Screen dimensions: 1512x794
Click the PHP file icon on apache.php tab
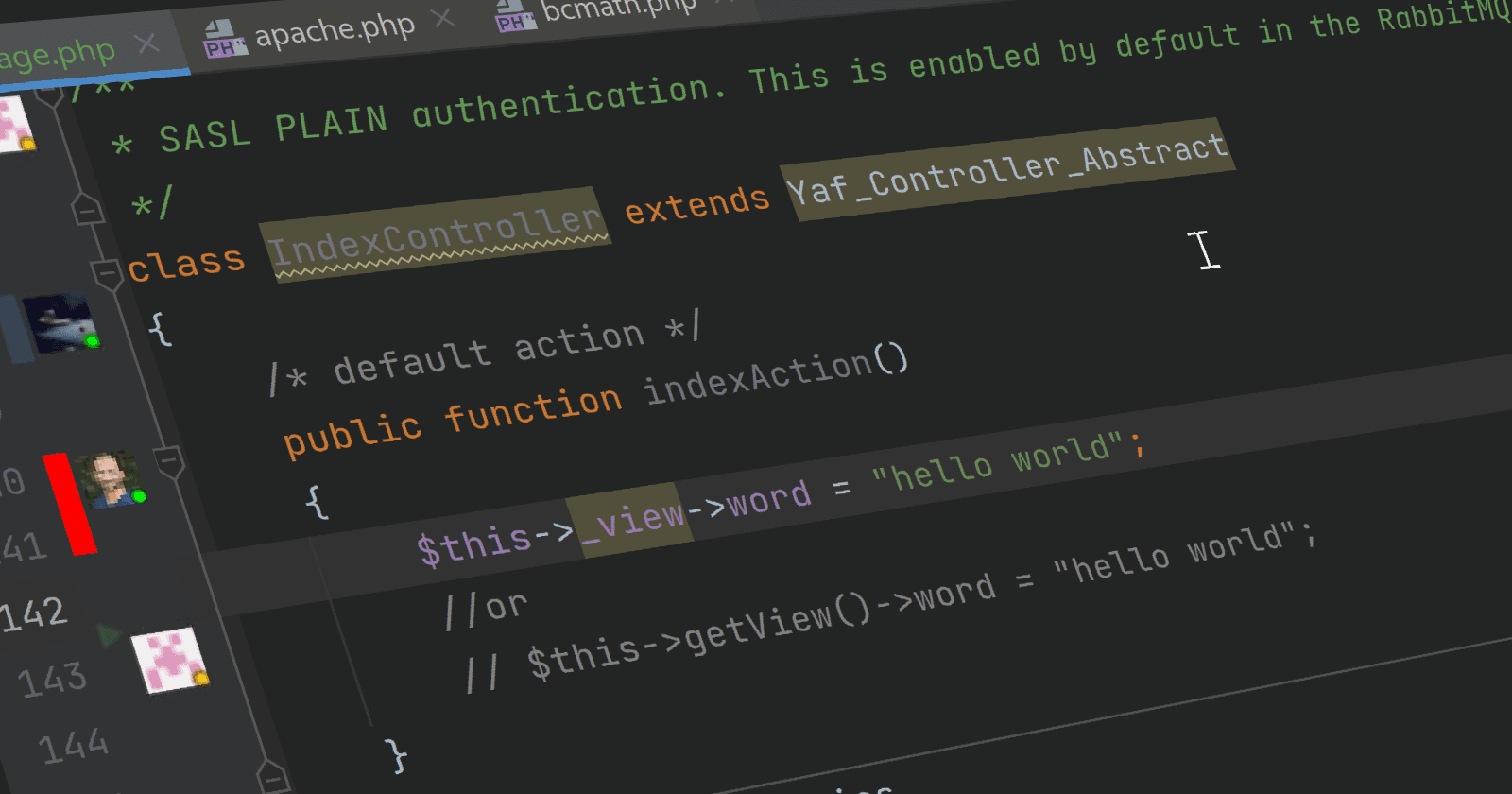224,41
